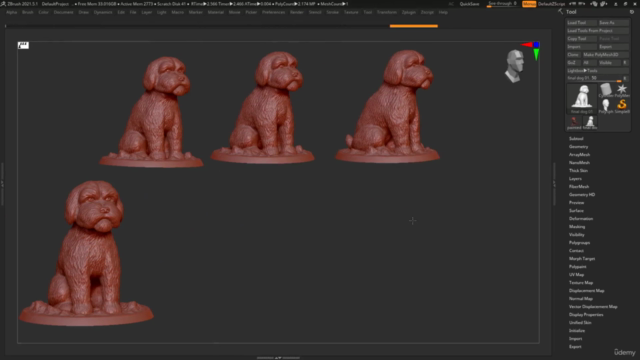Image resolution: width=640 pixels, height=360 pixels.
Task: Click the ZBrush logo icon in title bar
Action: pyautogui.click(x=3, y=4)
